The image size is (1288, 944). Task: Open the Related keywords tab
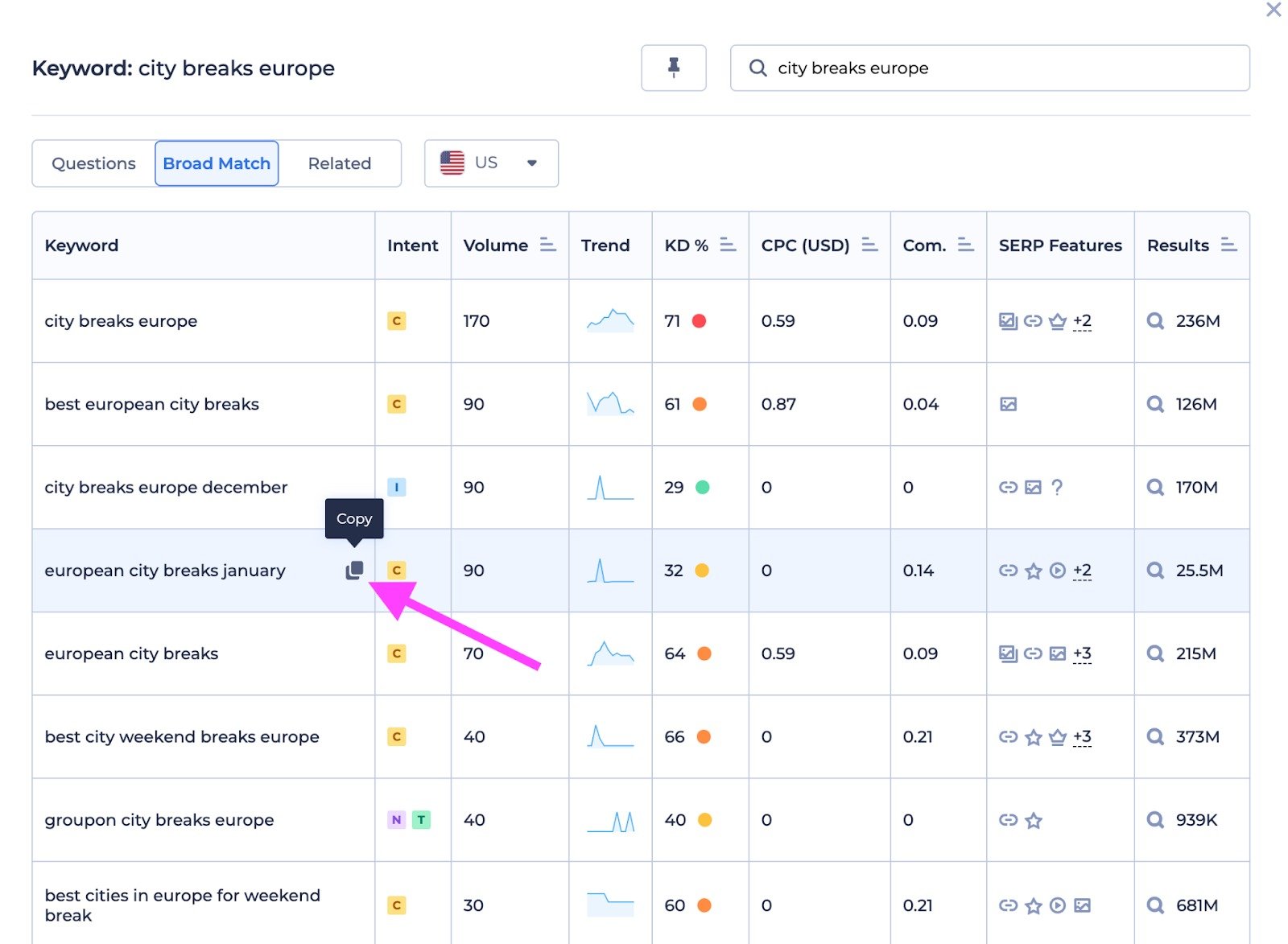(x=339, y=163)
